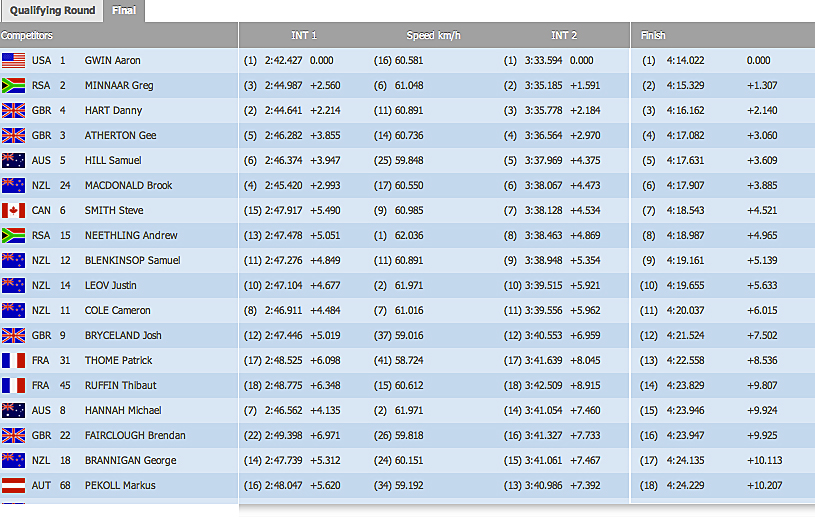
Task: Click the British flag beside HART Danny
Action: pyautogui.click(x=13, y=110)
